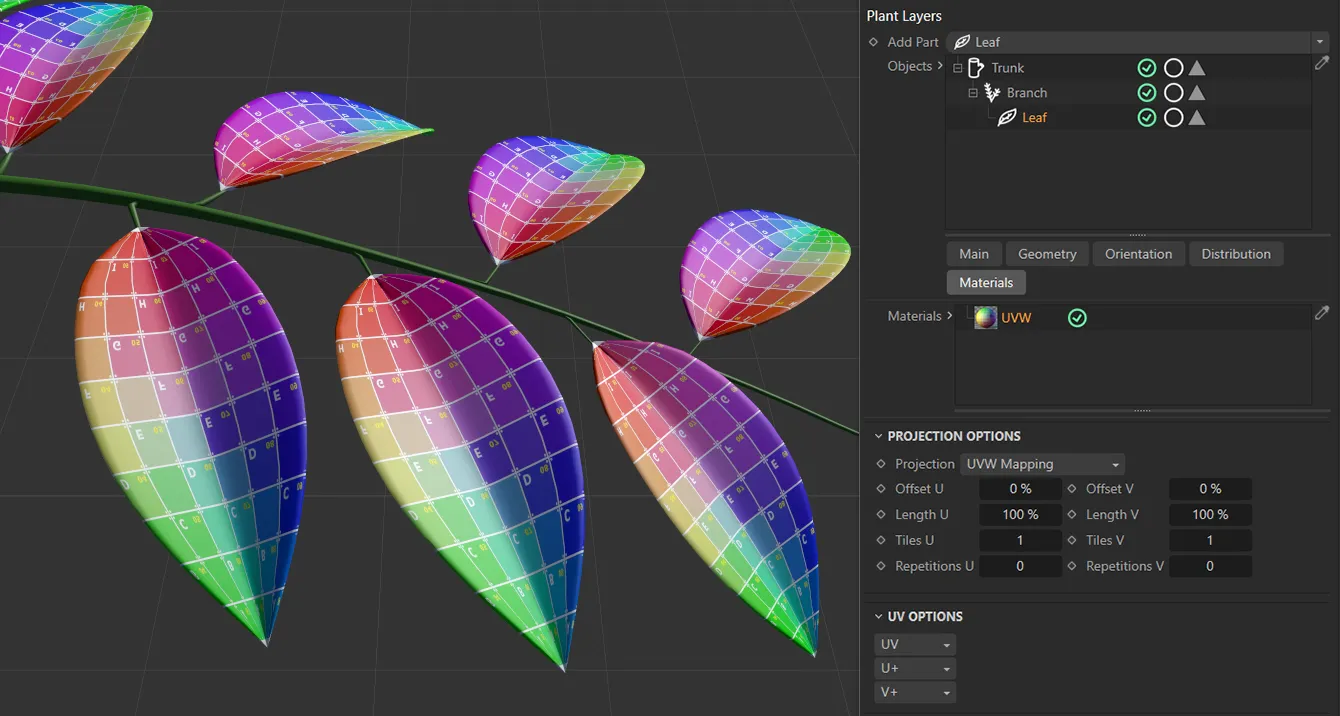Viewport: 1340px width, 716px height.
Task: Collapse the PROJECTION OPTIONS section
Action: pos(879,435)
